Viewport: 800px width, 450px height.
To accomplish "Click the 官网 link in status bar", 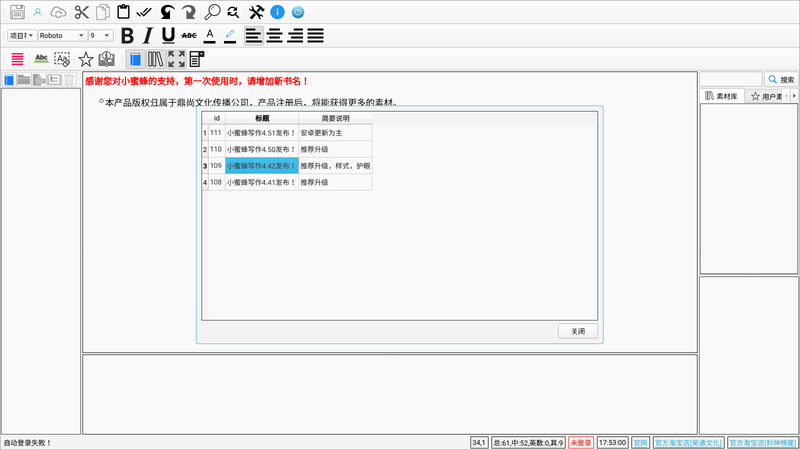I will (x=640, y=442).
